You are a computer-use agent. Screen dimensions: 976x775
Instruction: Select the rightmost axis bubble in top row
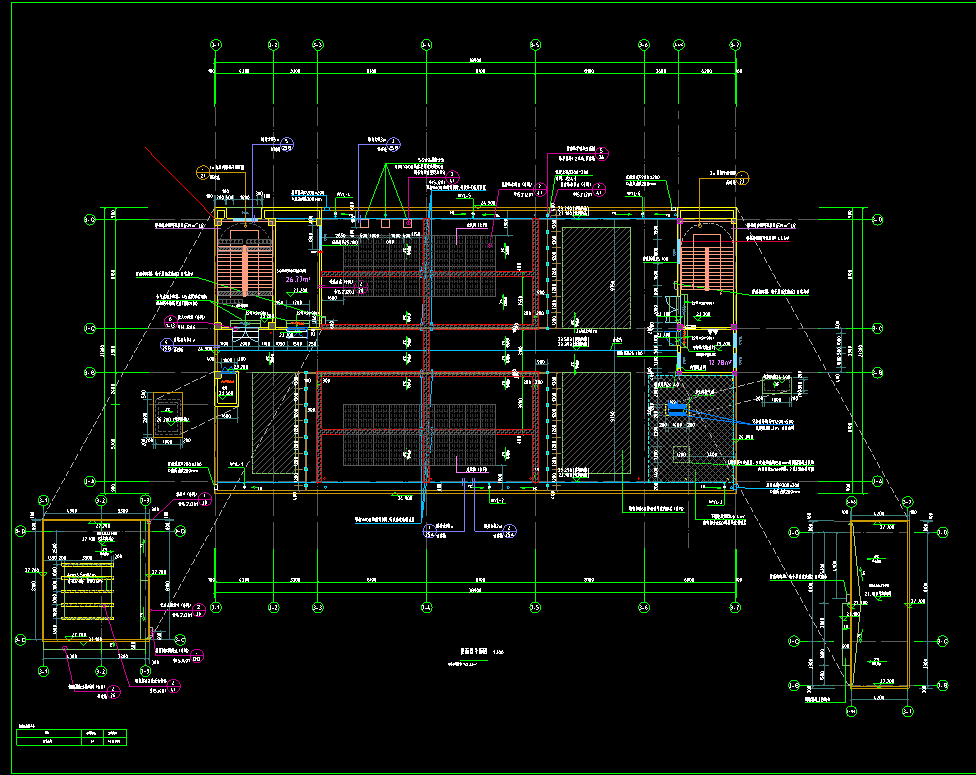[735, 45]
